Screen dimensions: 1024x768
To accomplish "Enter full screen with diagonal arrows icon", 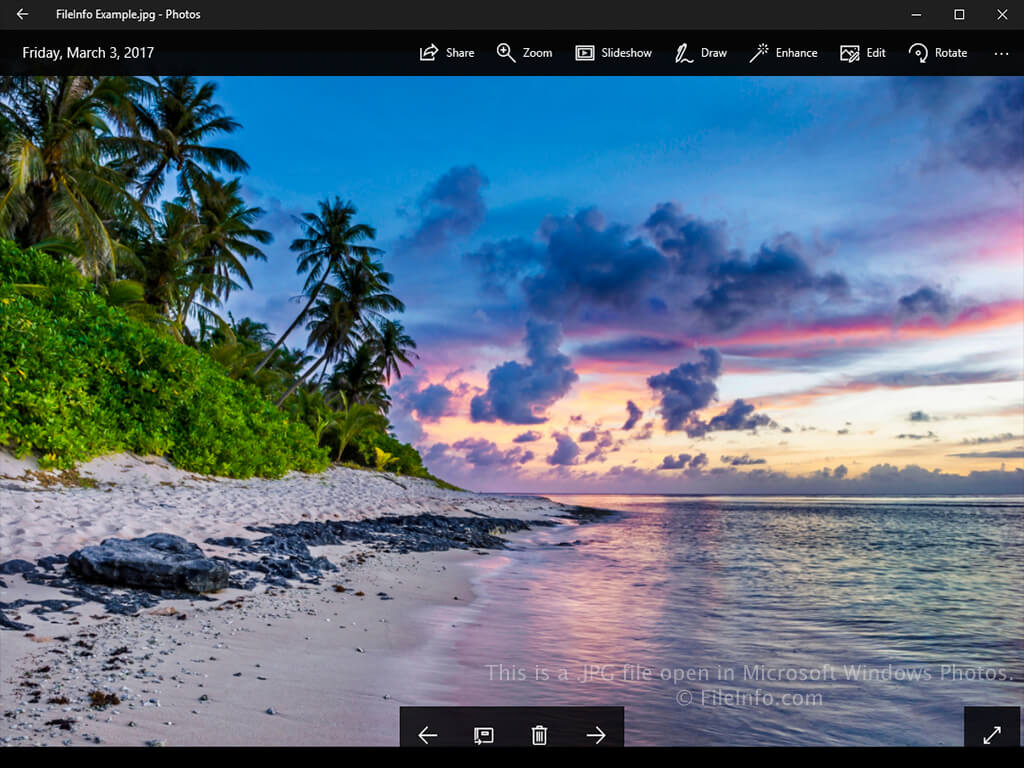I will [x=992, y=735].
